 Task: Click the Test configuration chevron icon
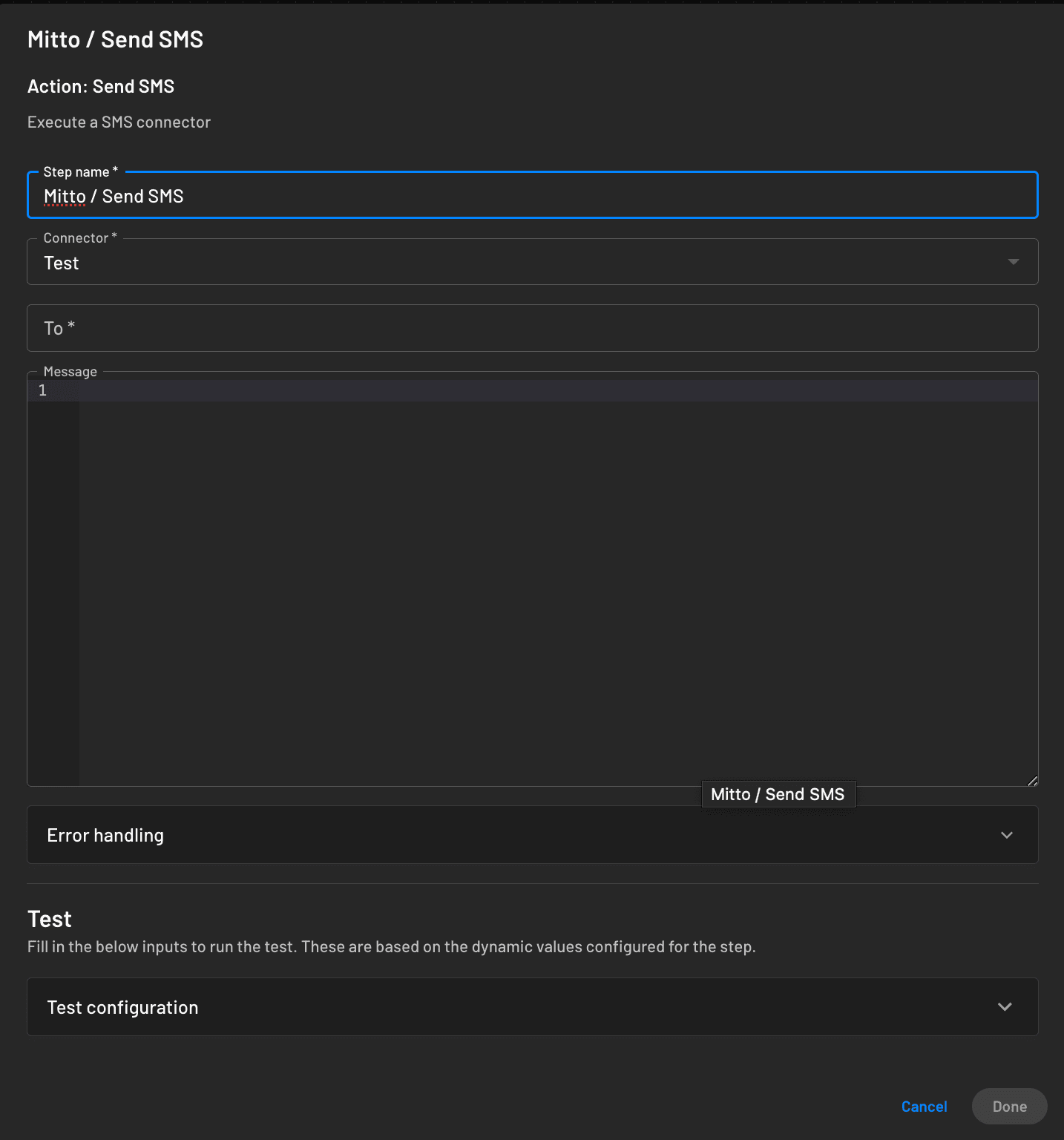click(1005, 1007)
